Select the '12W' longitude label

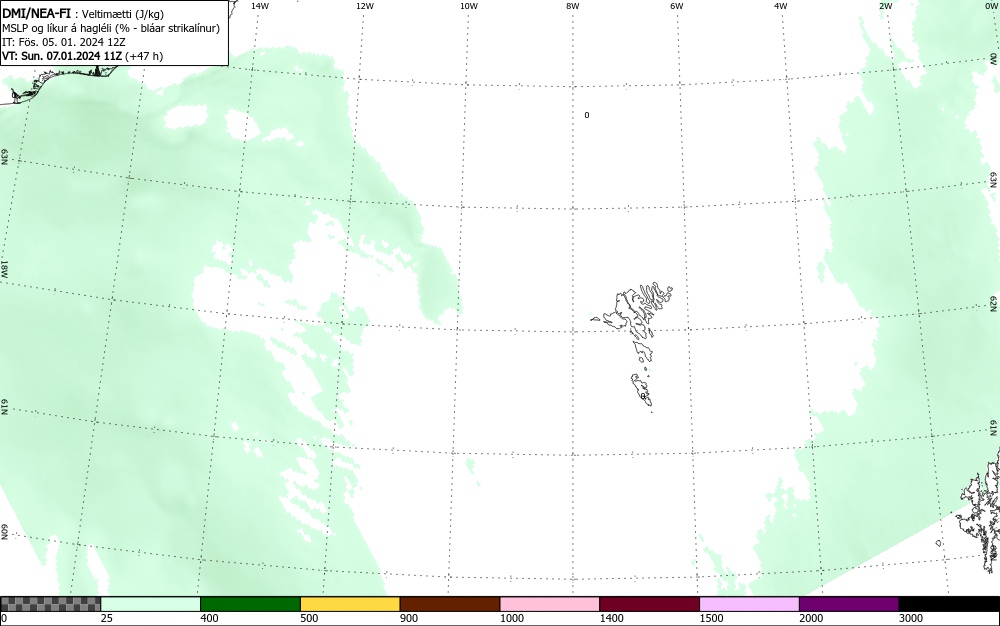click(365, 6)
